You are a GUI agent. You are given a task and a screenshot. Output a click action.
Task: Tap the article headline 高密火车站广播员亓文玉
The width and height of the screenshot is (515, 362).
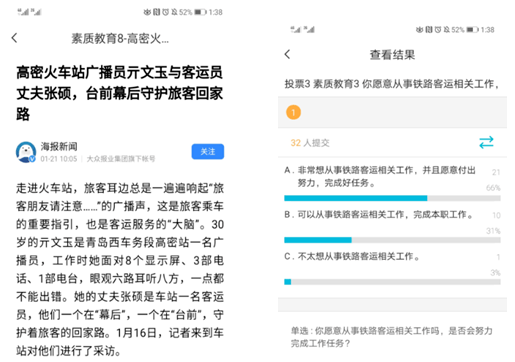pos(119,93)
